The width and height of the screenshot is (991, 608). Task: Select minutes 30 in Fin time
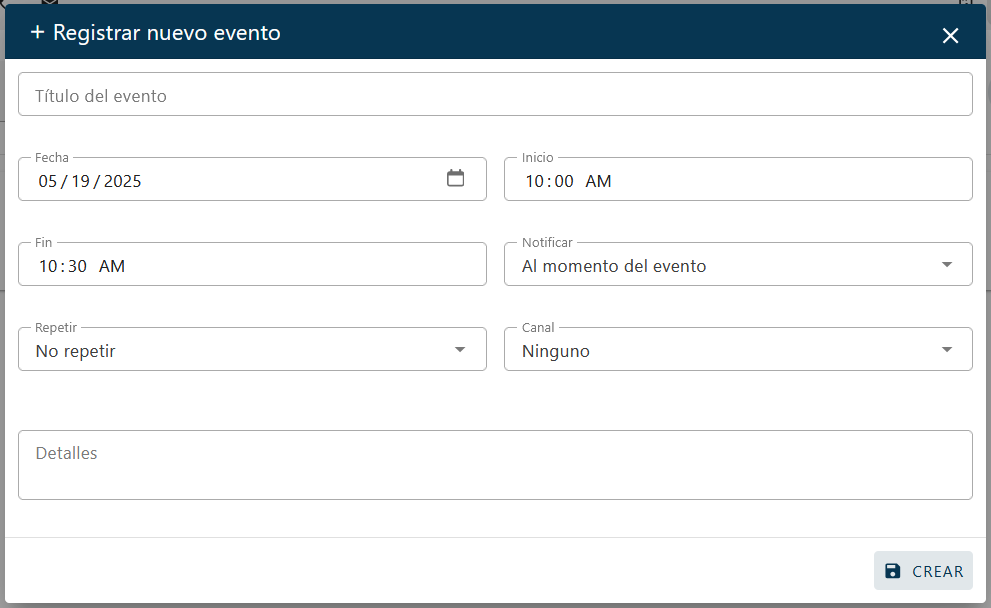tap(77, 266)
